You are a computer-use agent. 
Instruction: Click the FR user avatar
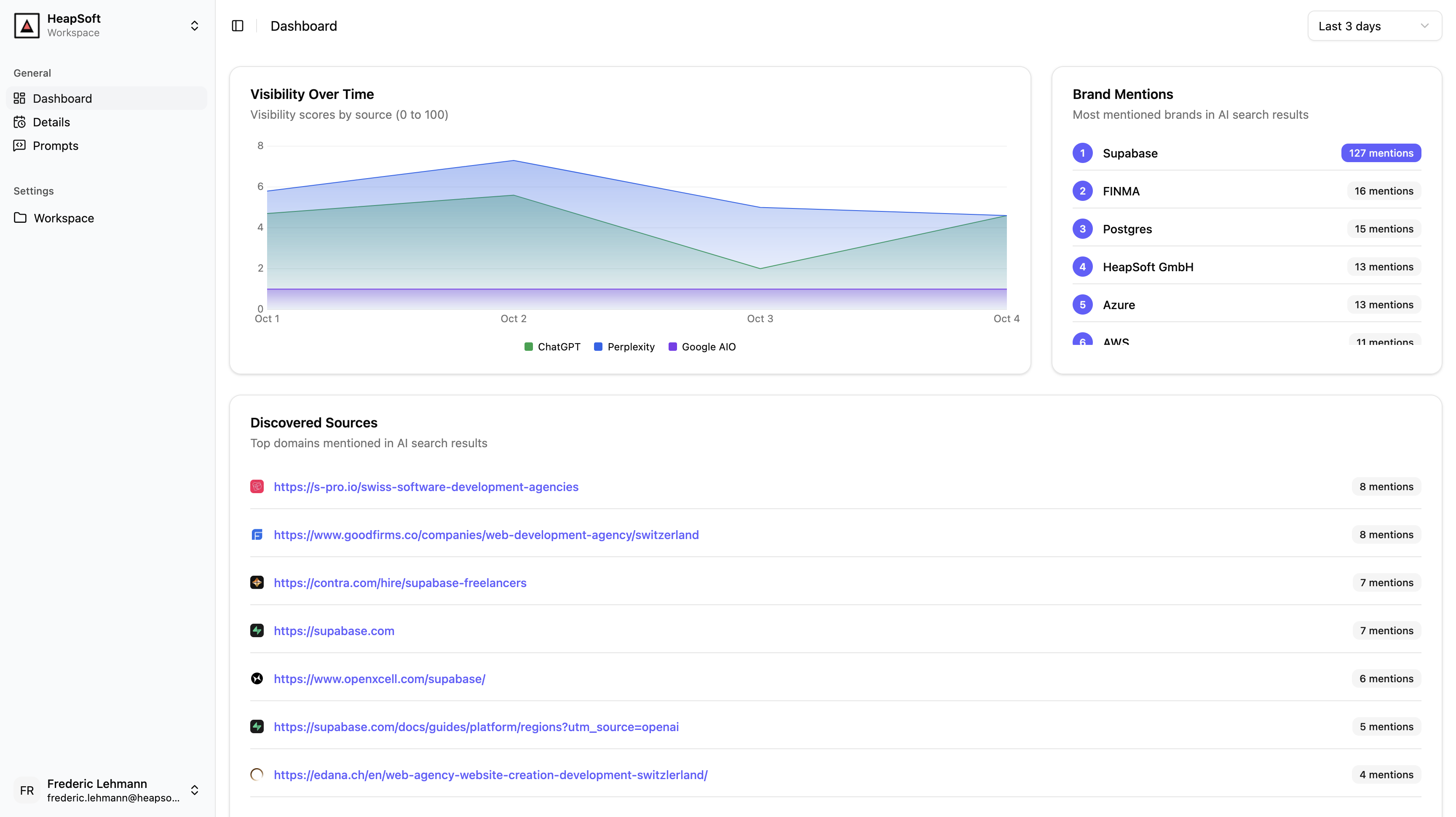(x=27, y=790)
